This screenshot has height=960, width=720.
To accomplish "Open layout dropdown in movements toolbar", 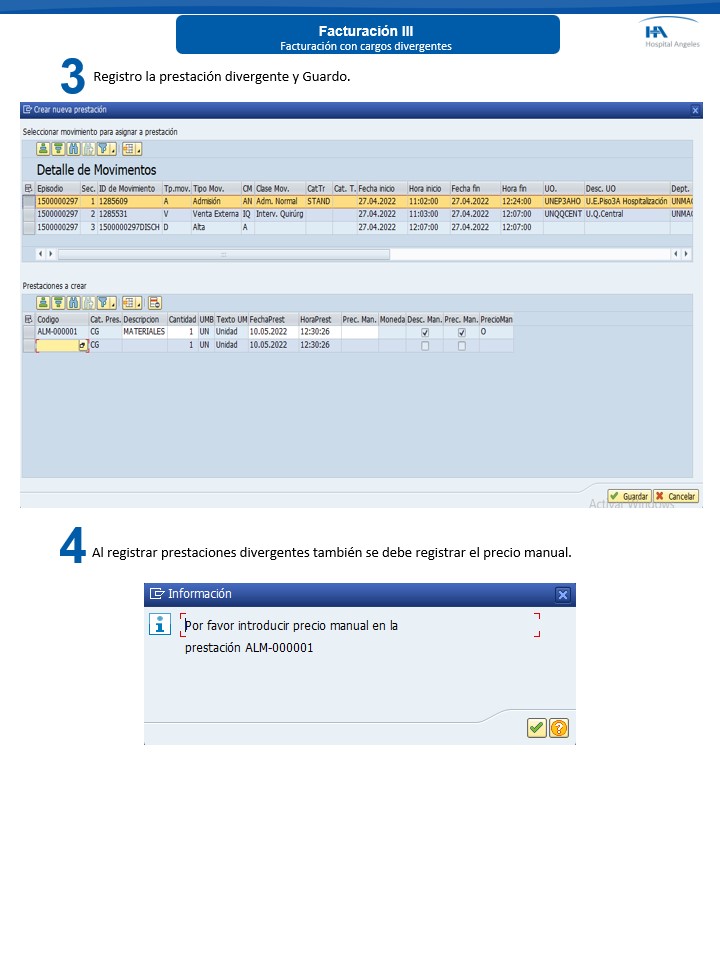I will [132, 149].
